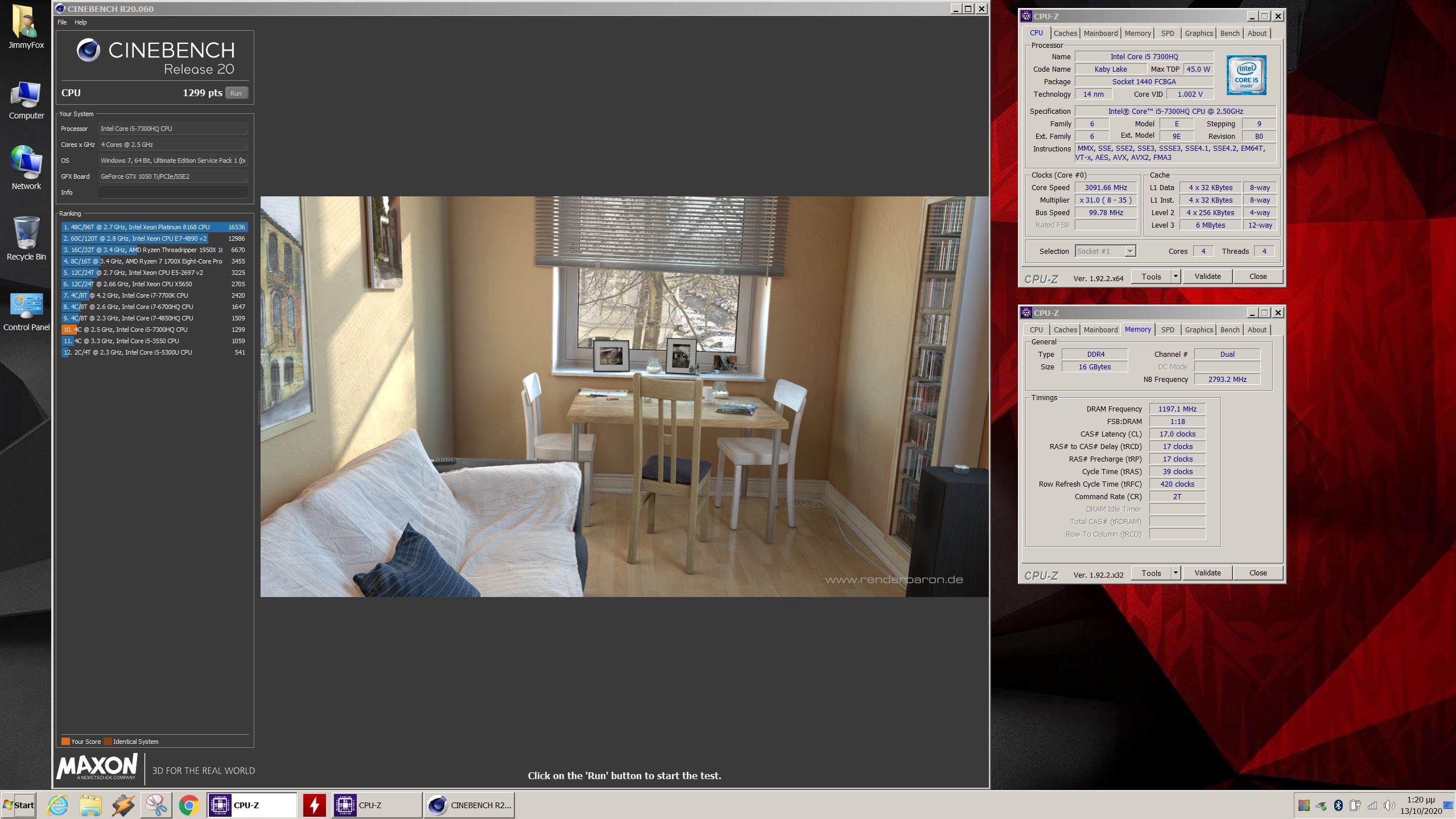Open Windows Explorer folder icon in taskbar

[91, 805]
